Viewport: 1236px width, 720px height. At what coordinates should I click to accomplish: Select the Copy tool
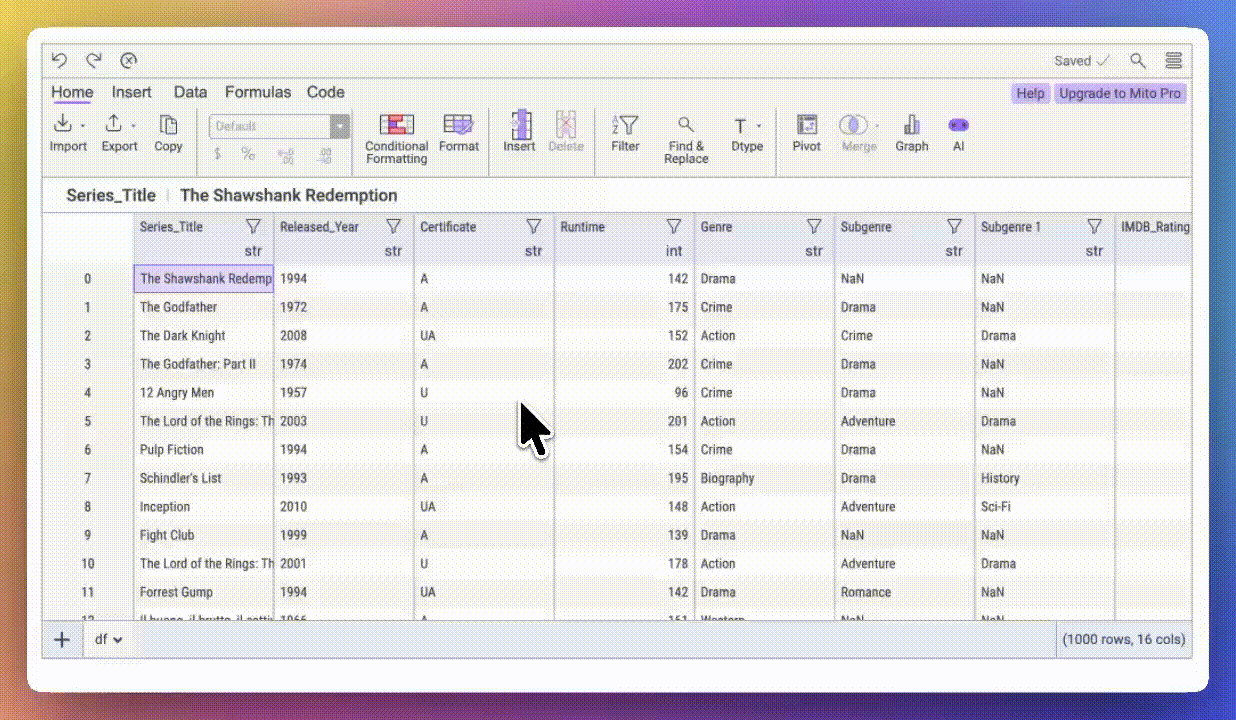[167, 133]
